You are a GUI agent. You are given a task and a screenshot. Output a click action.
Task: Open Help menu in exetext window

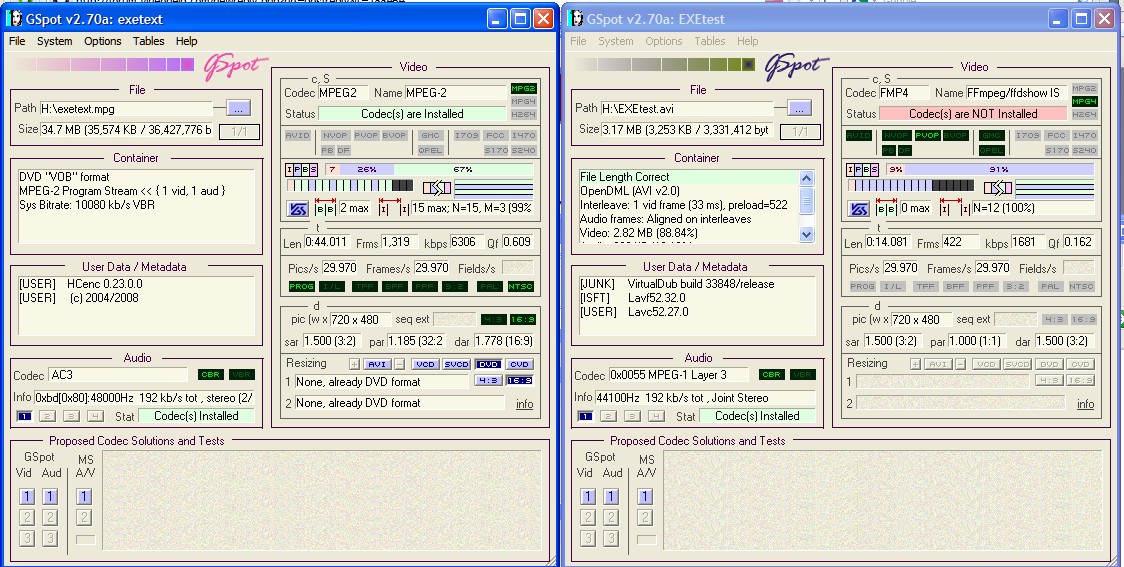186,41
